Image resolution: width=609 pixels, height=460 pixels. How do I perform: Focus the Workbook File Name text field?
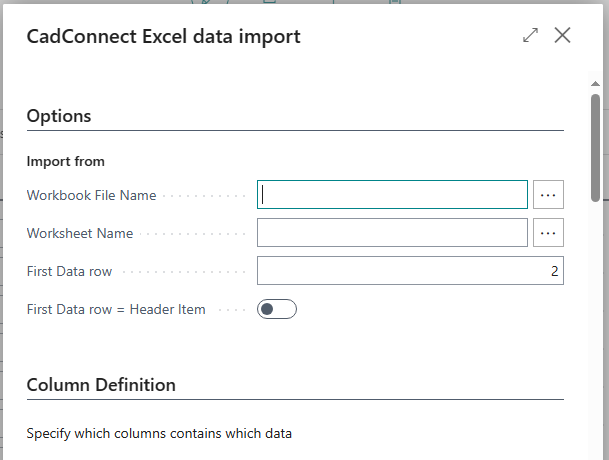pyautogui.click(x=392, y=195)
